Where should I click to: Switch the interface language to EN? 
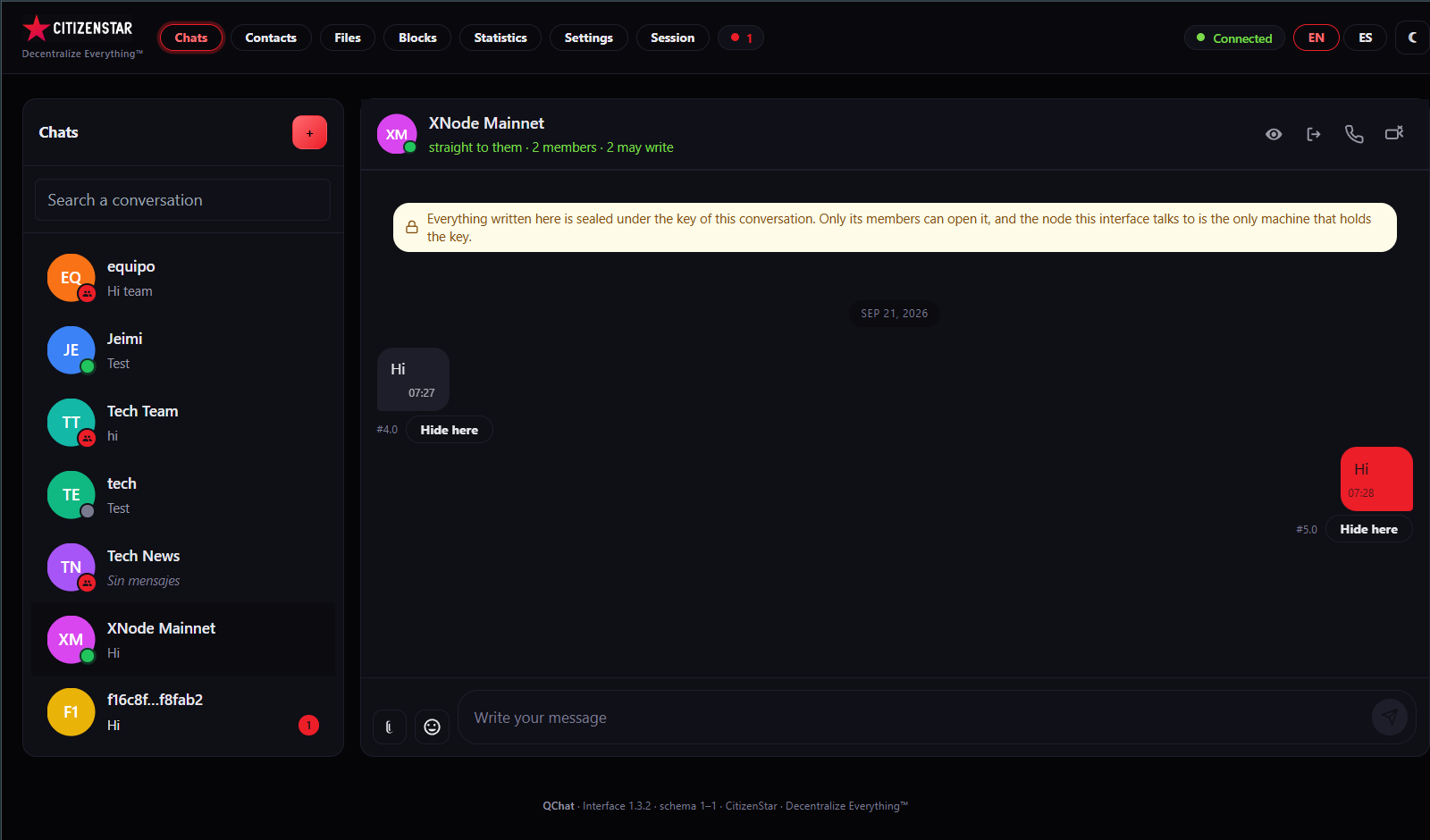(1316, 38)
